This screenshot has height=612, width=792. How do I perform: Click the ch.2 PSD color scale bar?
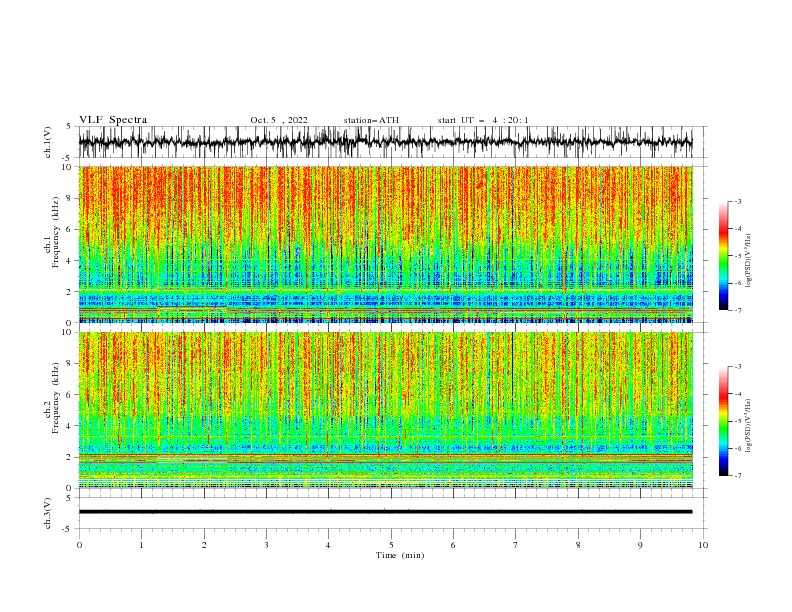(724, 421)
